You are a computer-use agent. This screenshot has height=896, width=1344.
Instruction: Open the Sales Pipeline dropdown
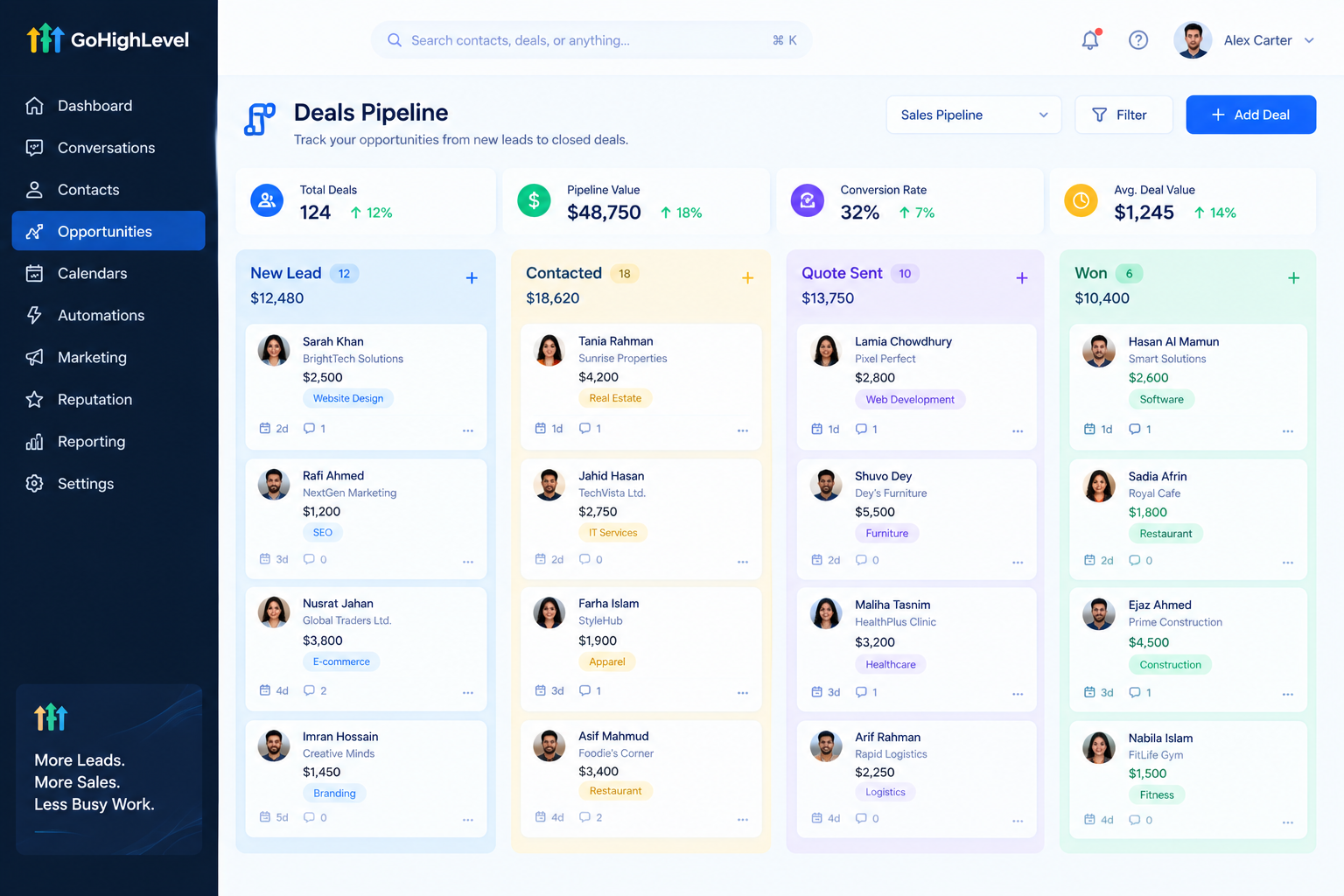[974, 115]
